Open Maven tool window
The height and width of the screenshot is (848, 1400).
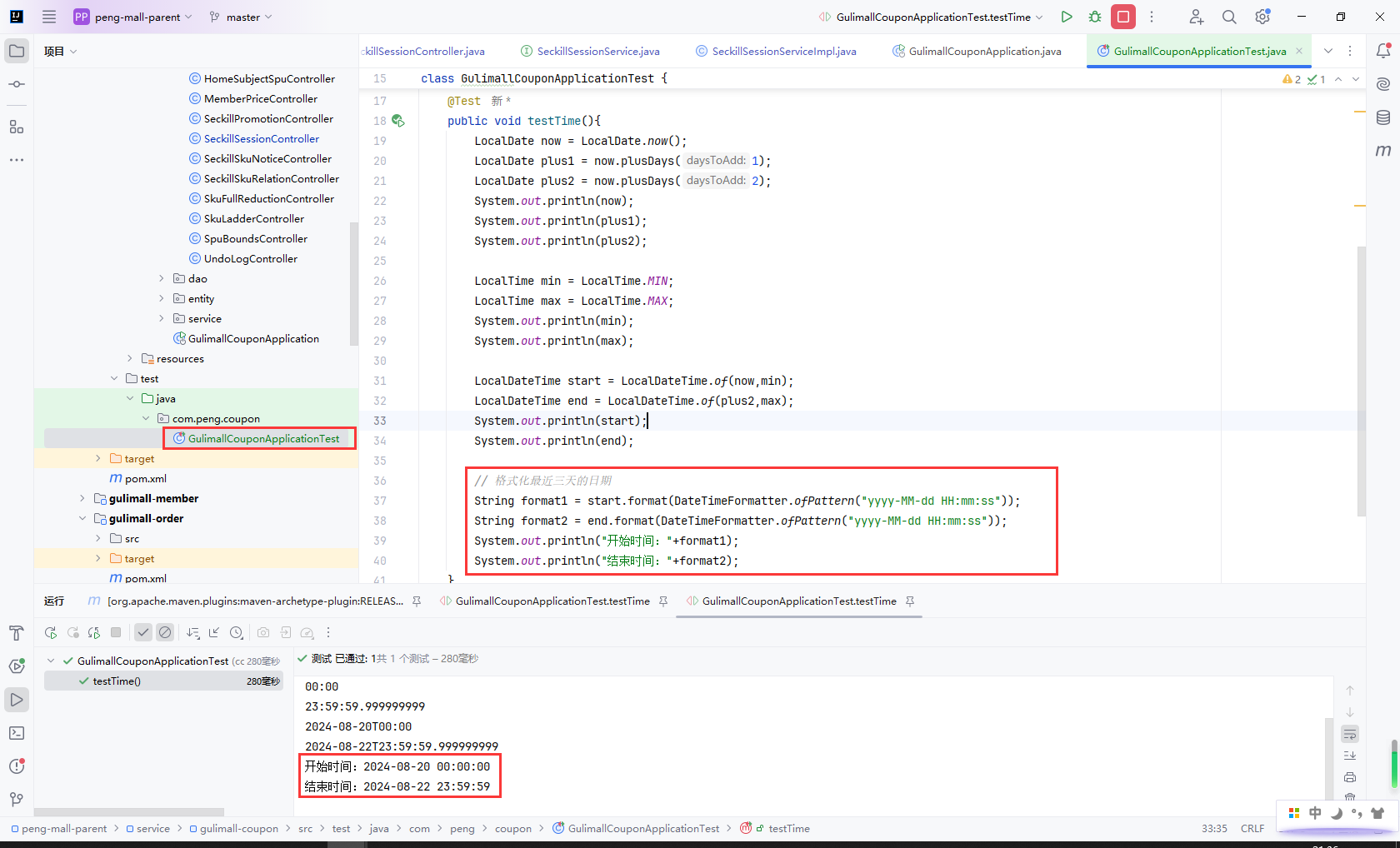coord(1383,151)
